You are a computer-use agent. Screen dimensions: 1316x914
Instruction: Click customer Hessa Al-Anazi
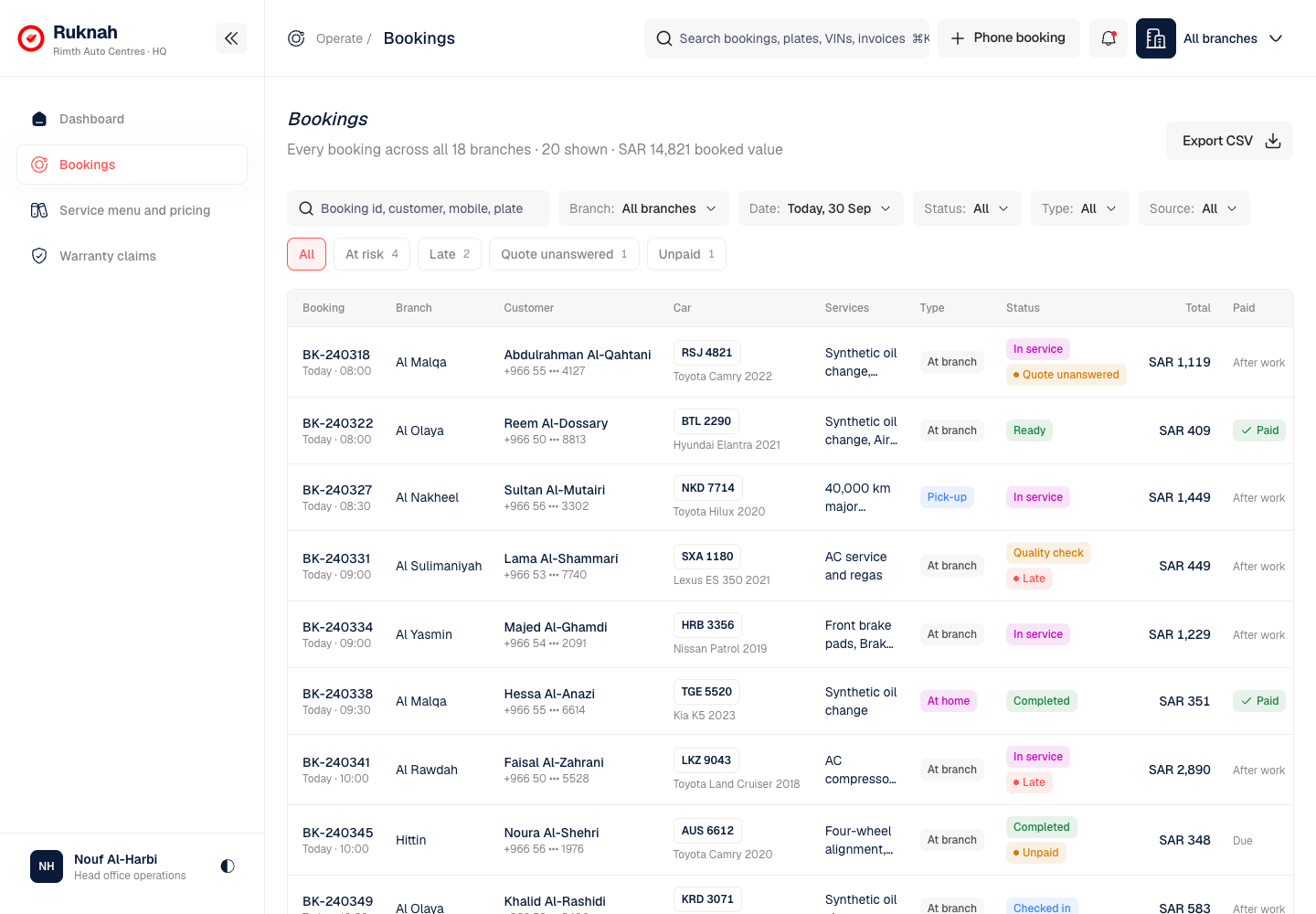(x=549, y=694)
